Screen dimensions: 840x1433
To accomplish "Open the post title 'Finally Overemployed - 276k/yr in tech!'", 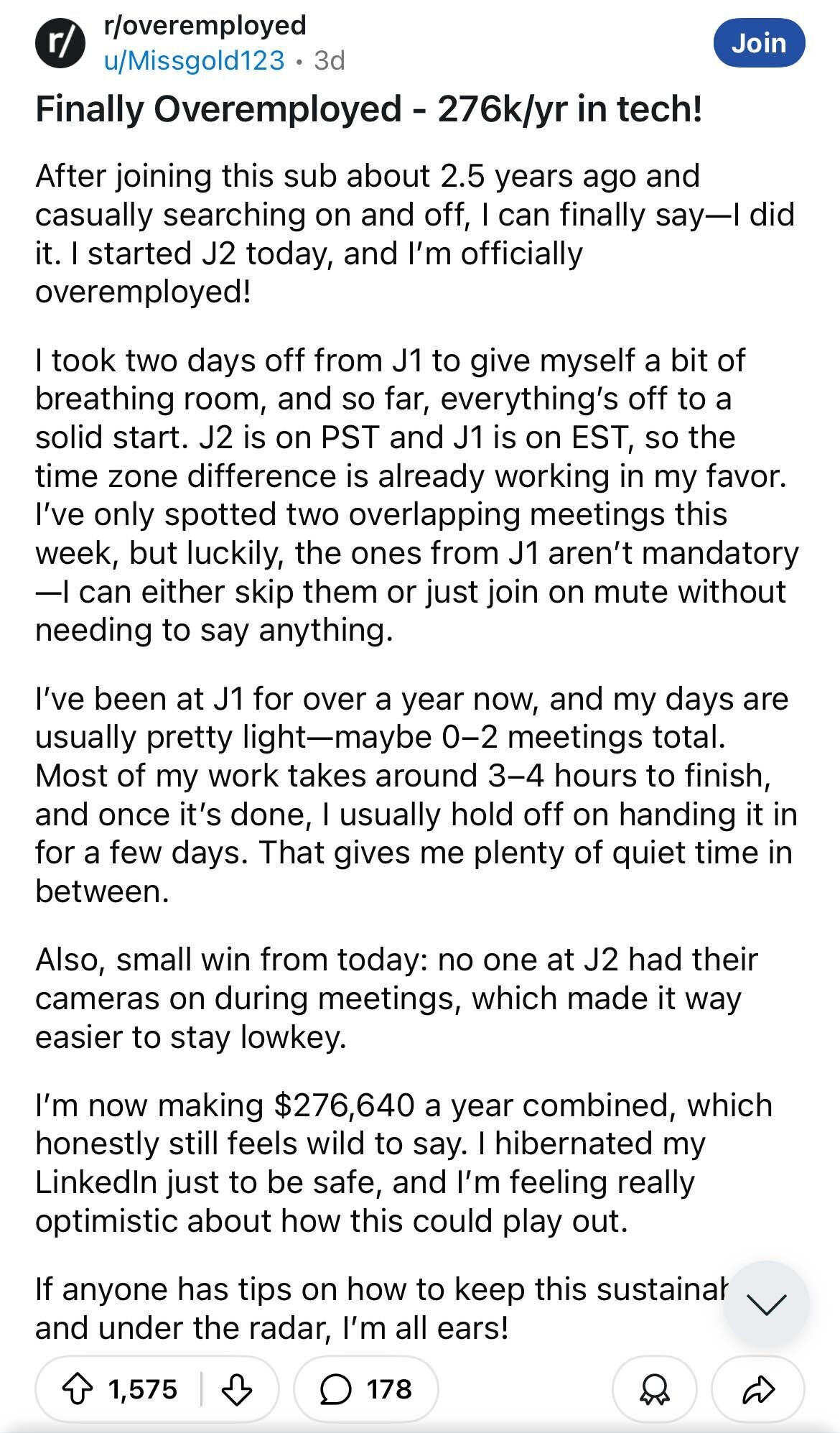I will click(x=368, y=110).
